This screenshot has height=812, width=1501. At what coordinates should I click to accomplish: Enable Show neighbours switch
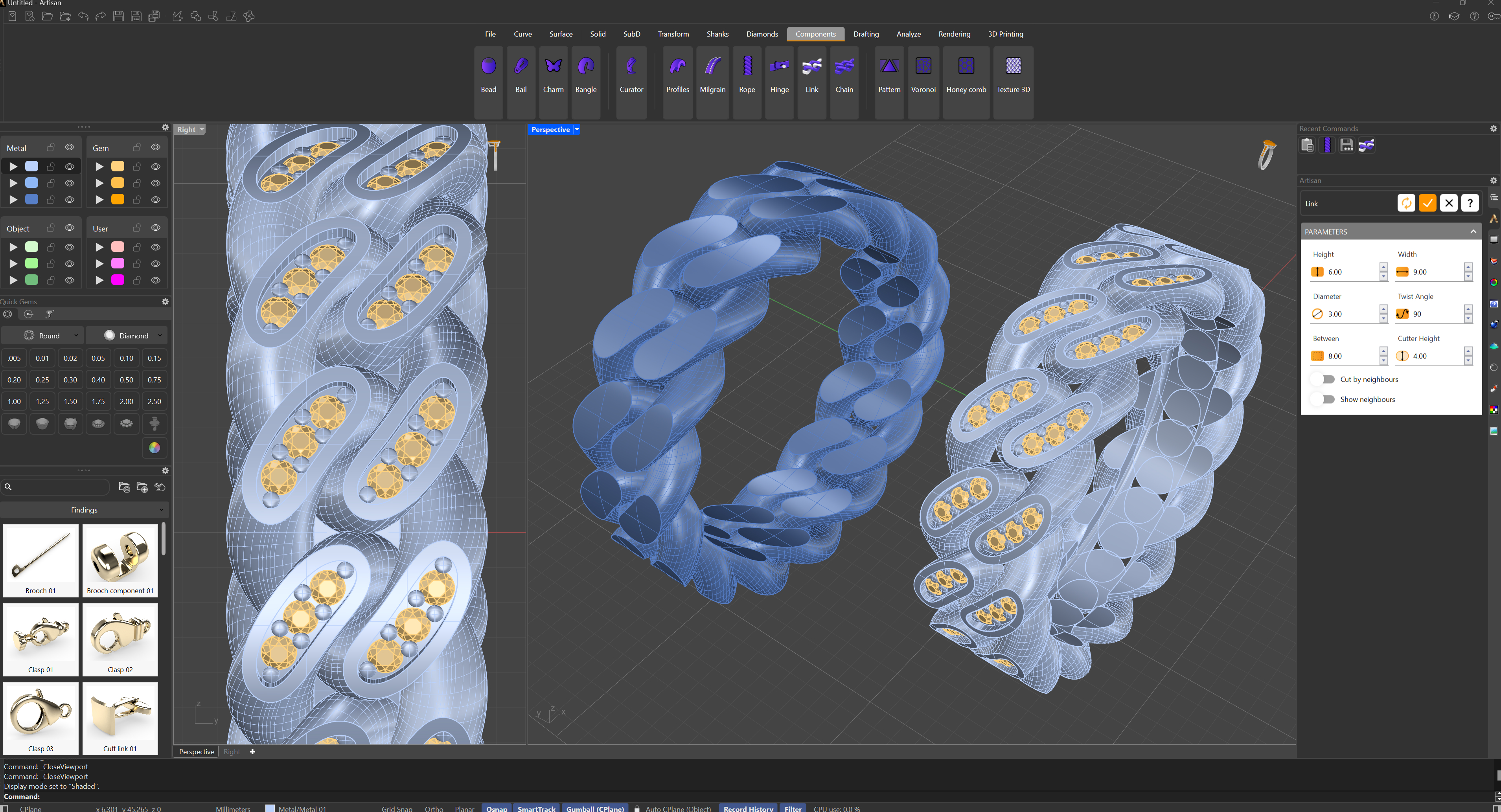coord(1327,399)
